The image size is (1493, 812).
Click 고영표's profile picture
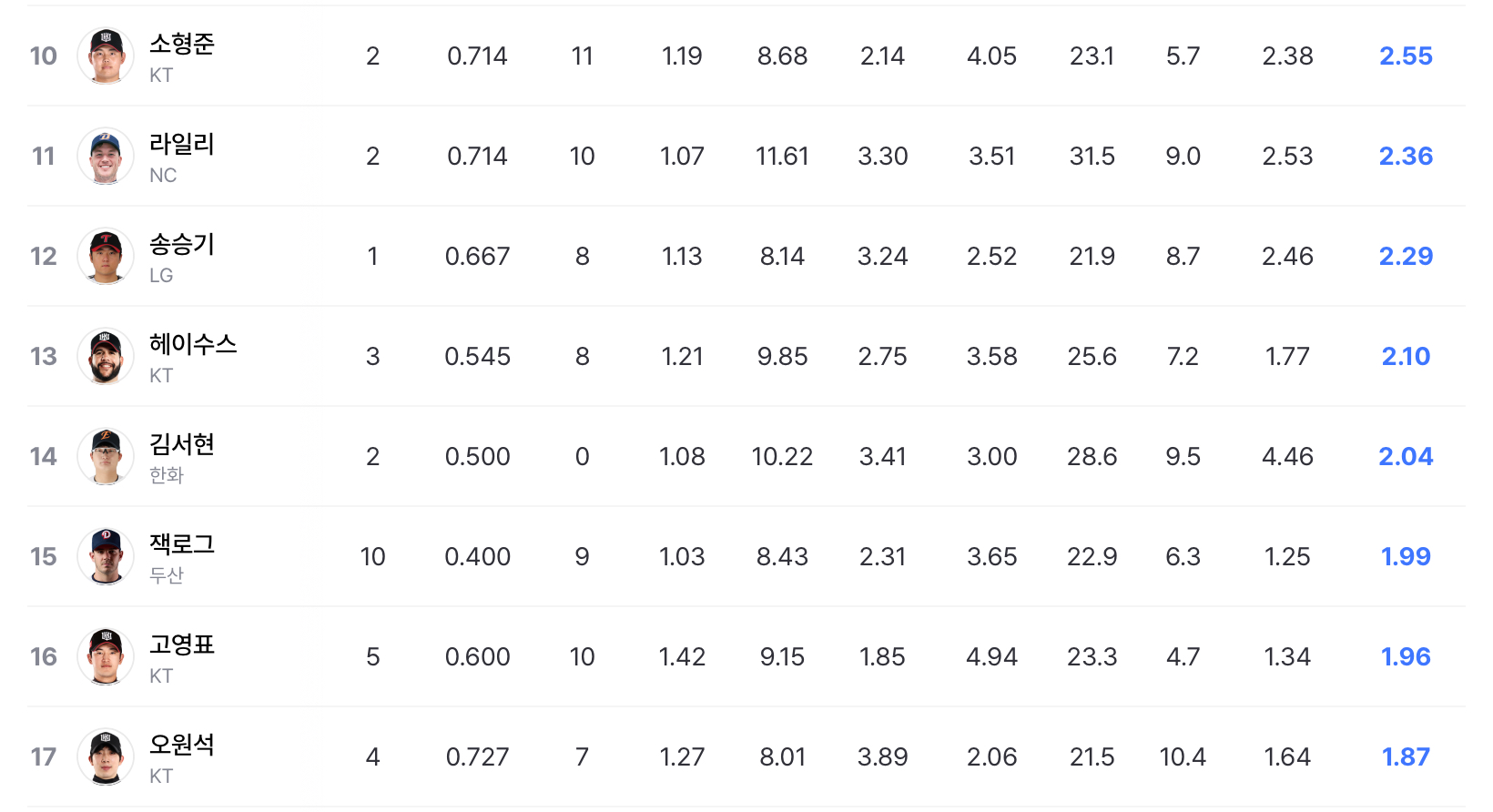tap(106, 656)
